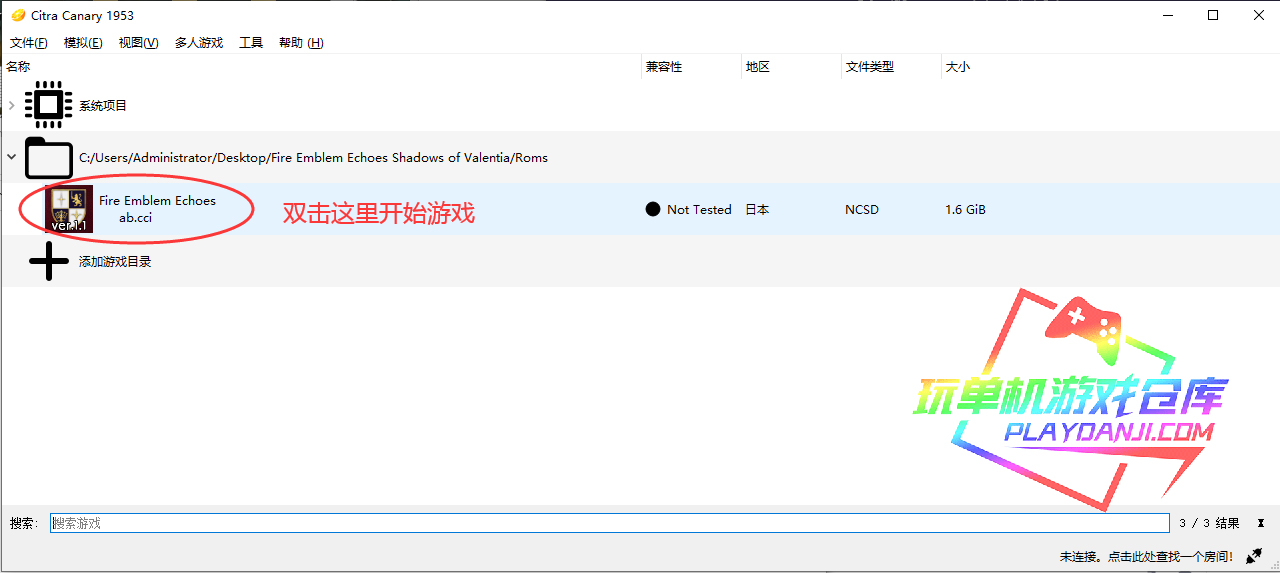Open the 工具 menu
This screenshot has height=573, width=1280.
tap(250, 43)
